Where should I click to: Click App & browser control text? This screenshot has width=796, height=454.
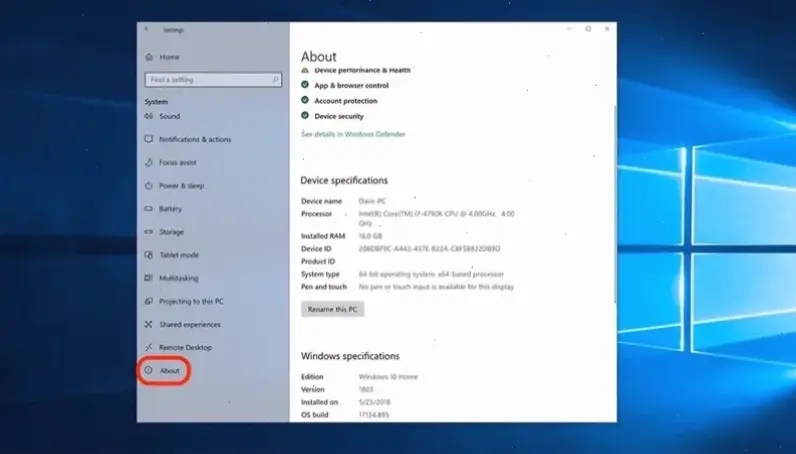point(351,85)
